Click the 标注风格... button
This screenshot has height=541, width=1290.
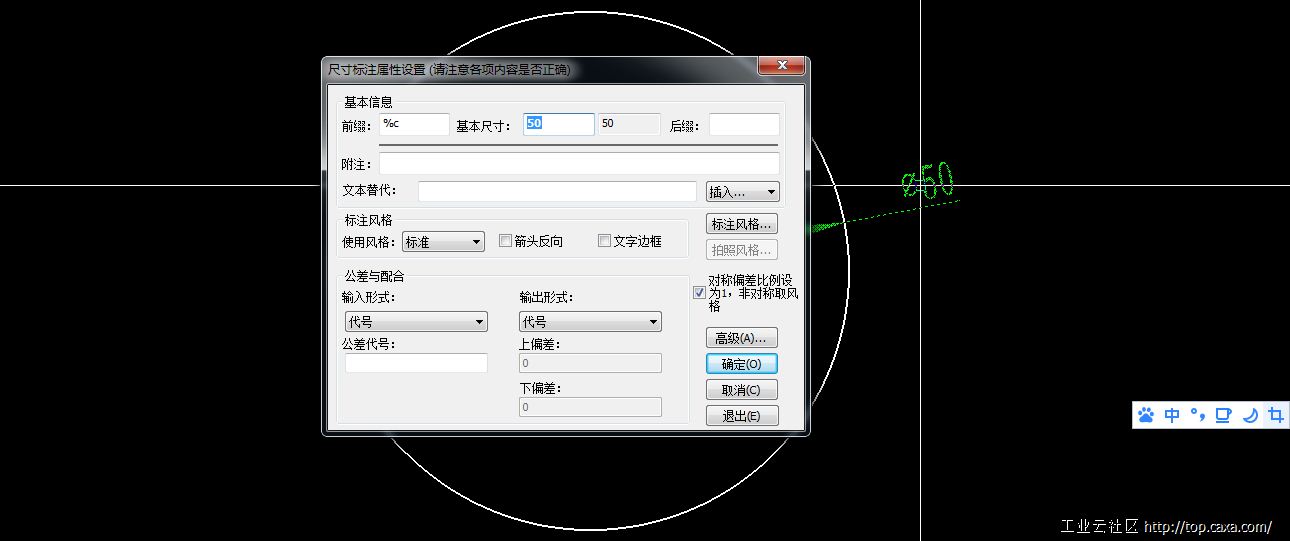tap(742, 224)
